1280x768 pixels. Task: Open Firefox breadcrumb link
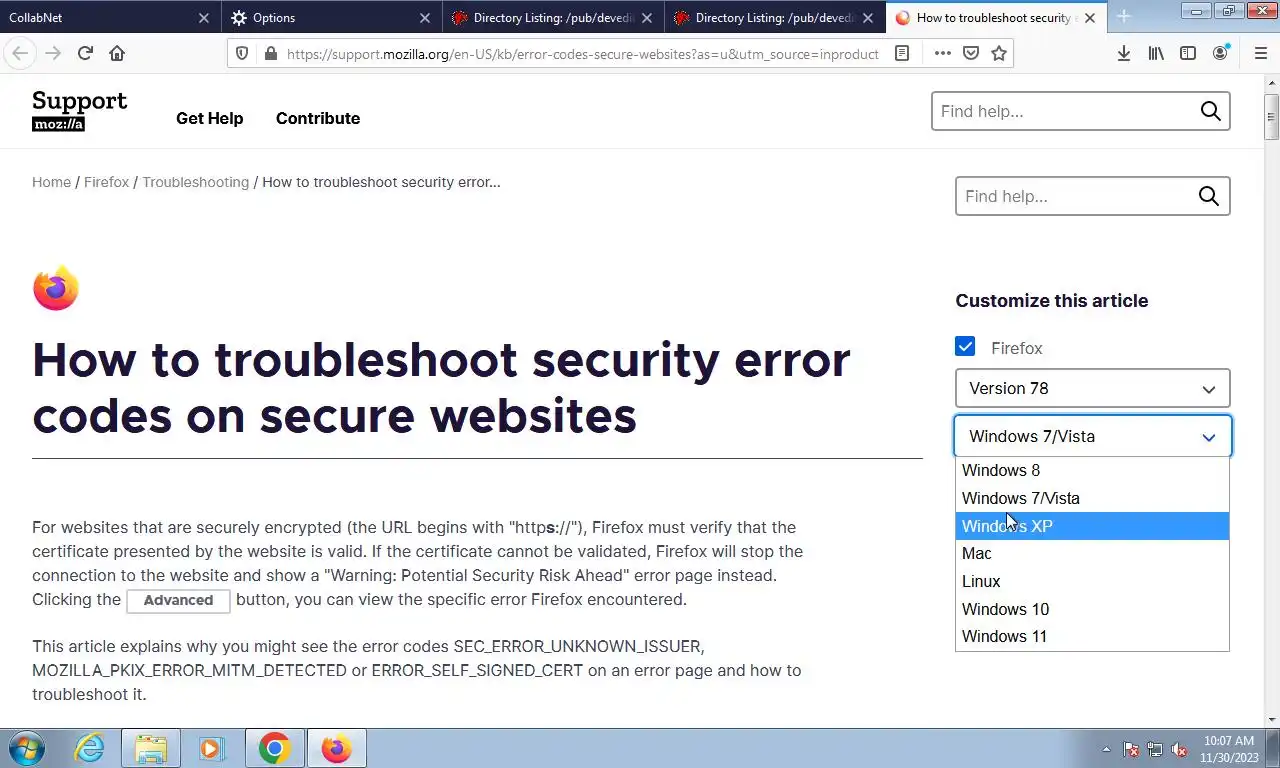tap(106, 182)
